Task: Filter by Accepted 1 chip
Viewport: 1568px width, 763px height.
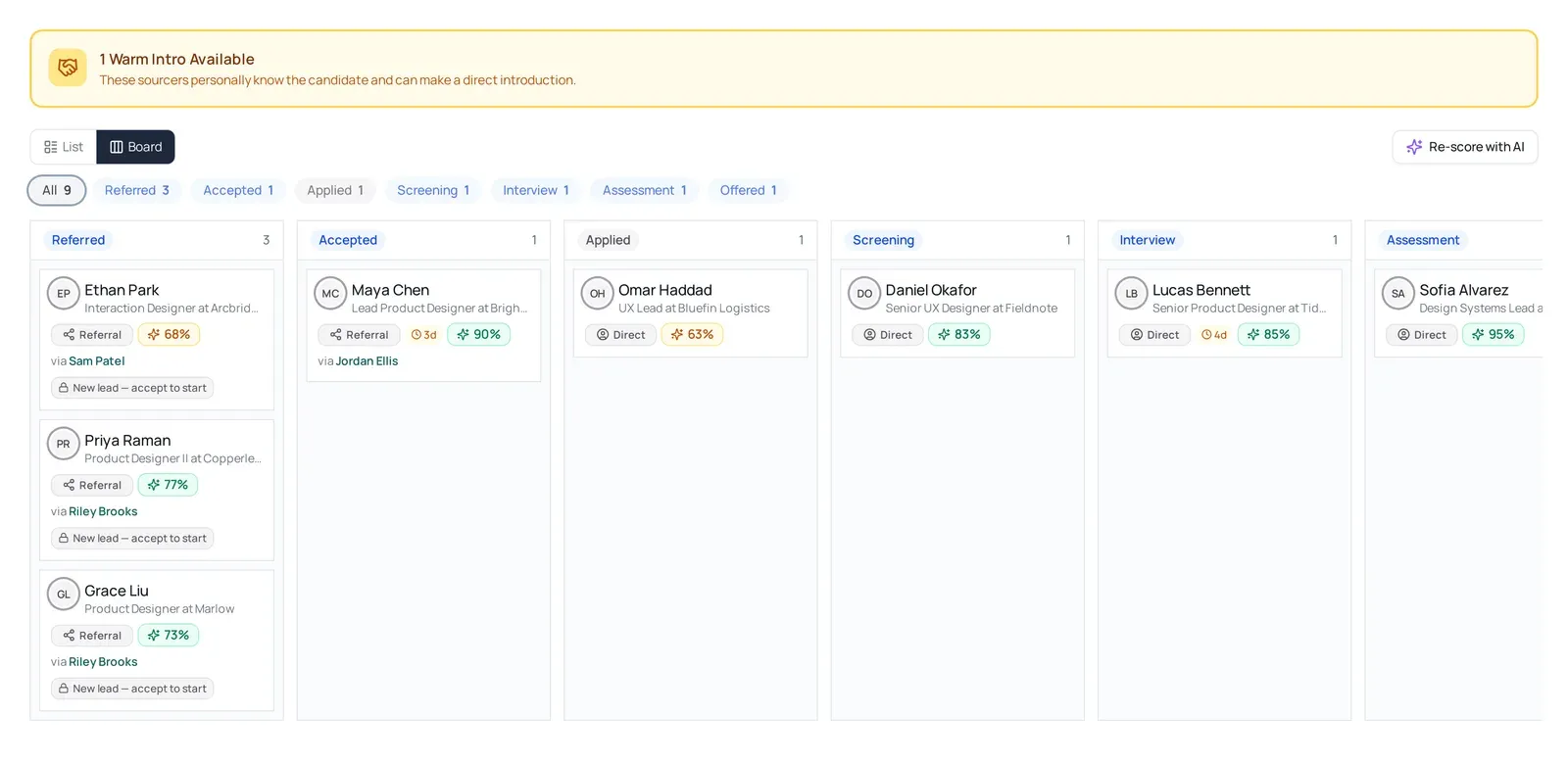Action: [x=238, y=190]
